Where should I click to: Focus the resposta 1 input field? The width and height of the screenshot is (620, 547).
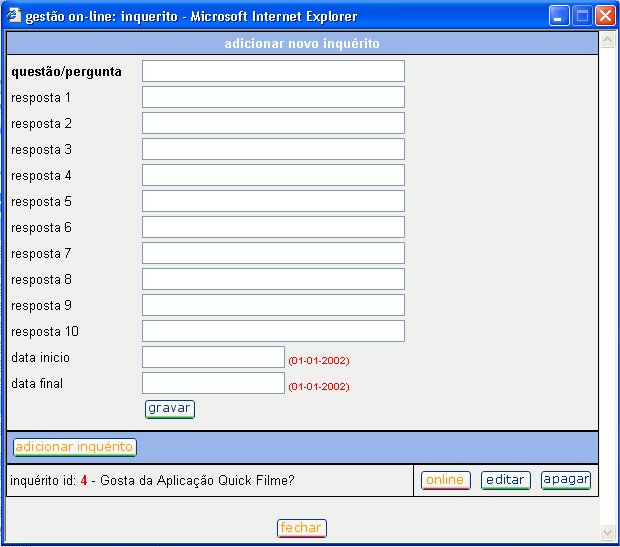pyautogui.click(x=273, y=97)
